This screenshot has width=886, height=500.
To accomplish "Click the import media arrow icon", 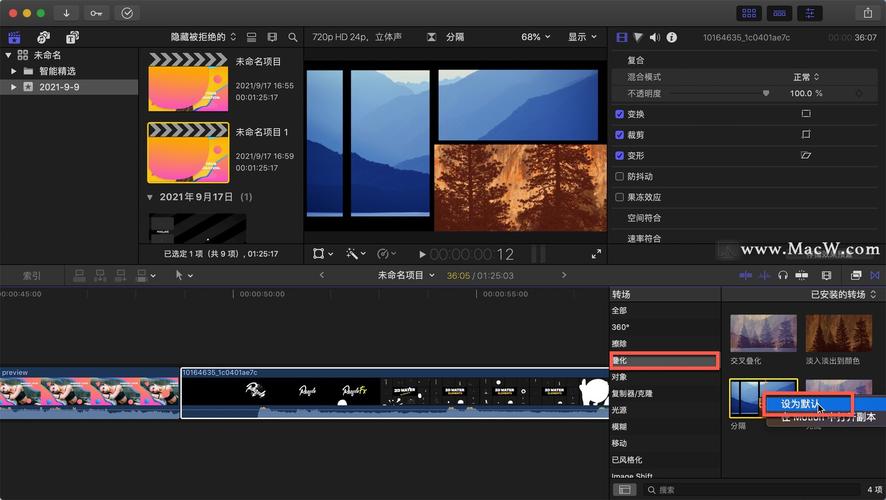I will [x=66, y=13].
